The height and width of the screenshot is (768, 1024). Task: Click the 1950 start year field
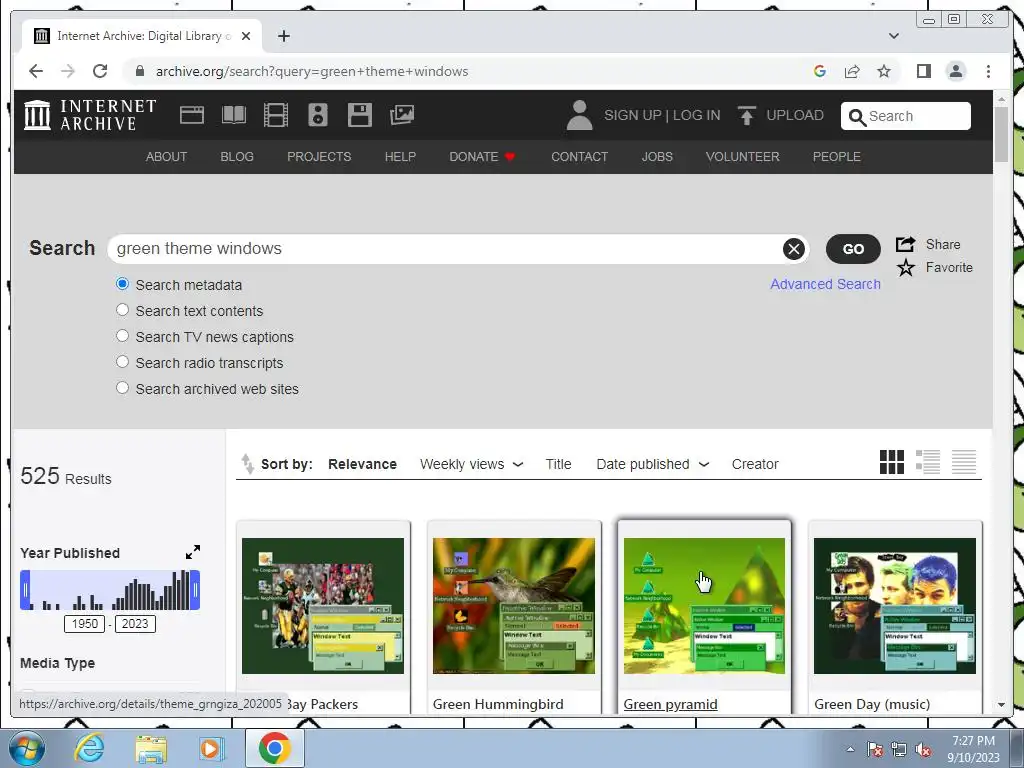coord(84,624)
